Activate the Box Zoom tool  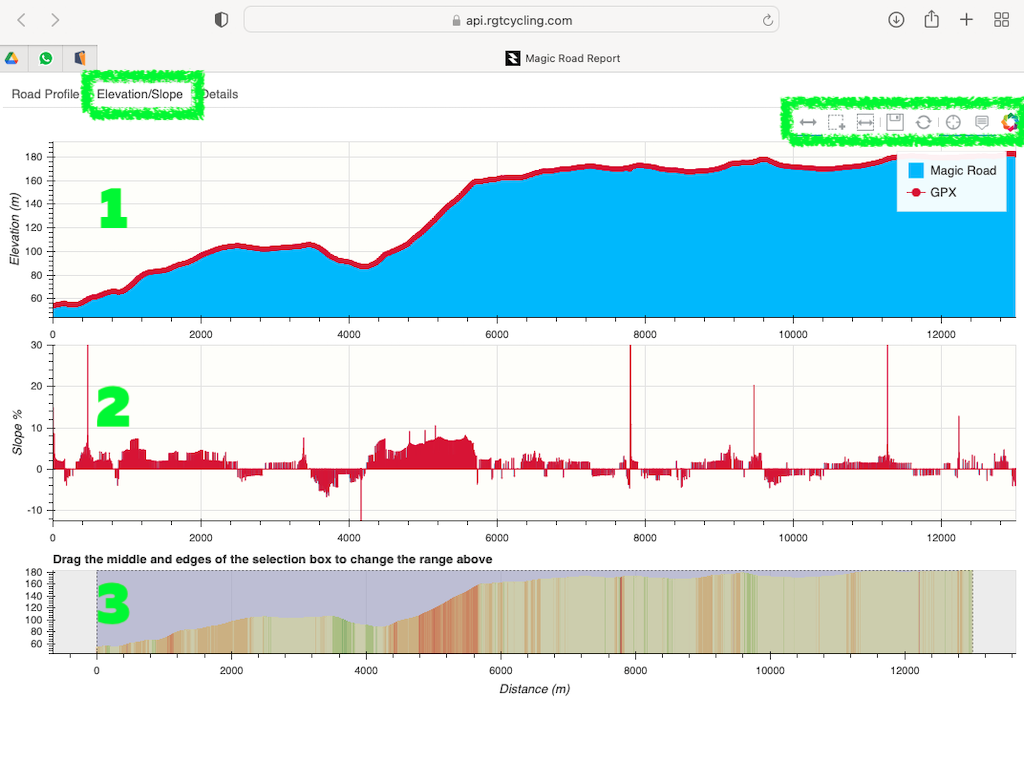[837, 122]
